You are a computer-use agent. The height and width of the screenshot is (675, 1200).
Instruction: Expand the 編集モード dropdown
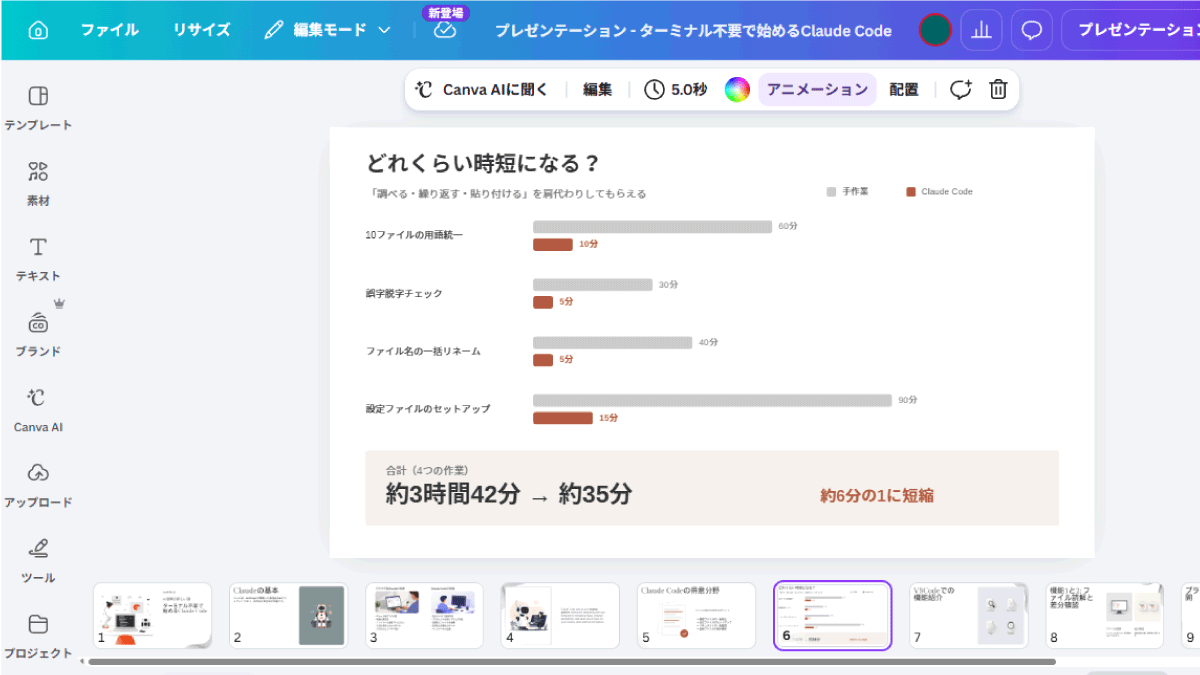pos(384,30)
